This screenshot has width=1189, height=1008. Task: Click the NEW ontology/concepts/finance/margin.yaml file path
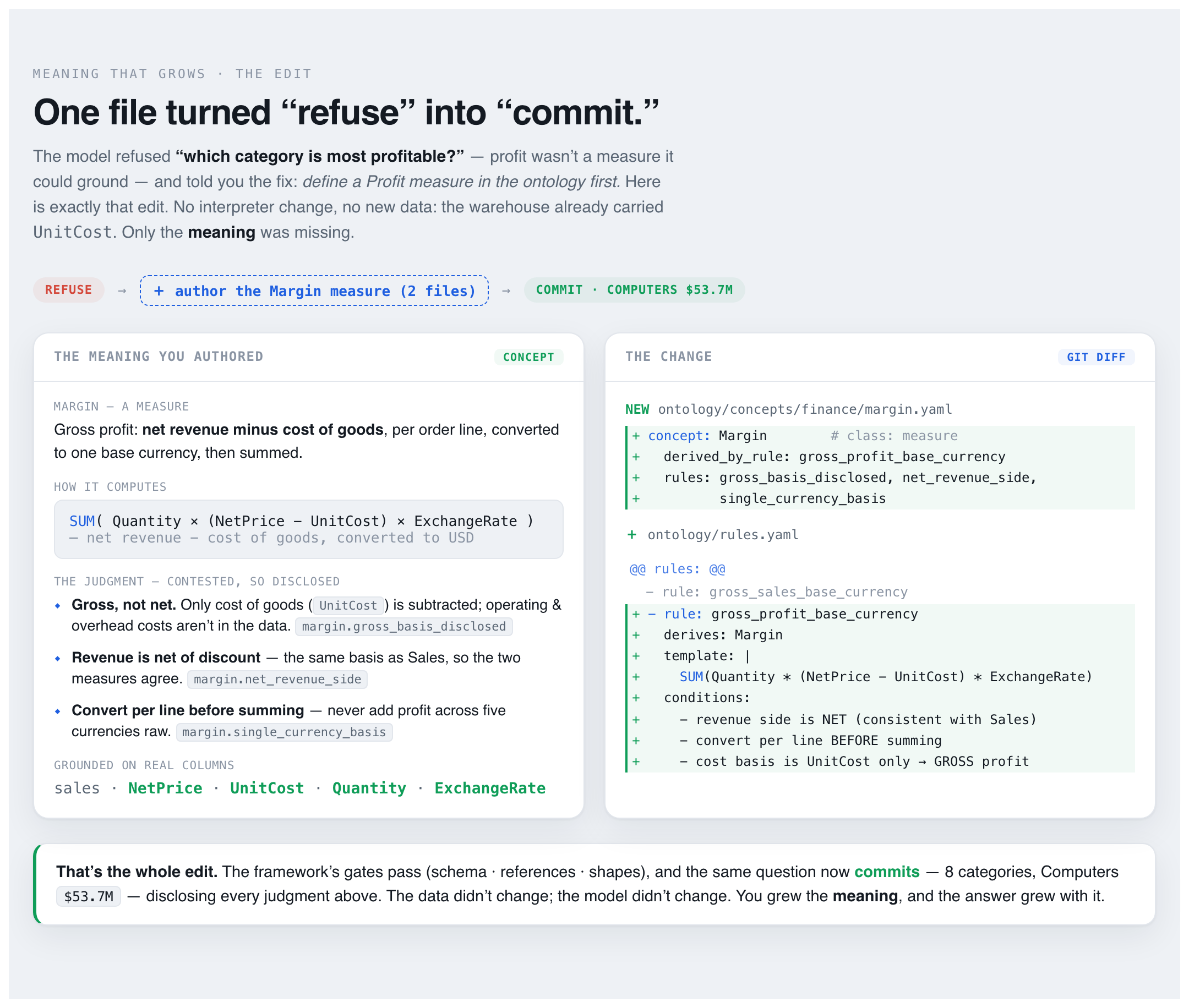tap(789, 409)
